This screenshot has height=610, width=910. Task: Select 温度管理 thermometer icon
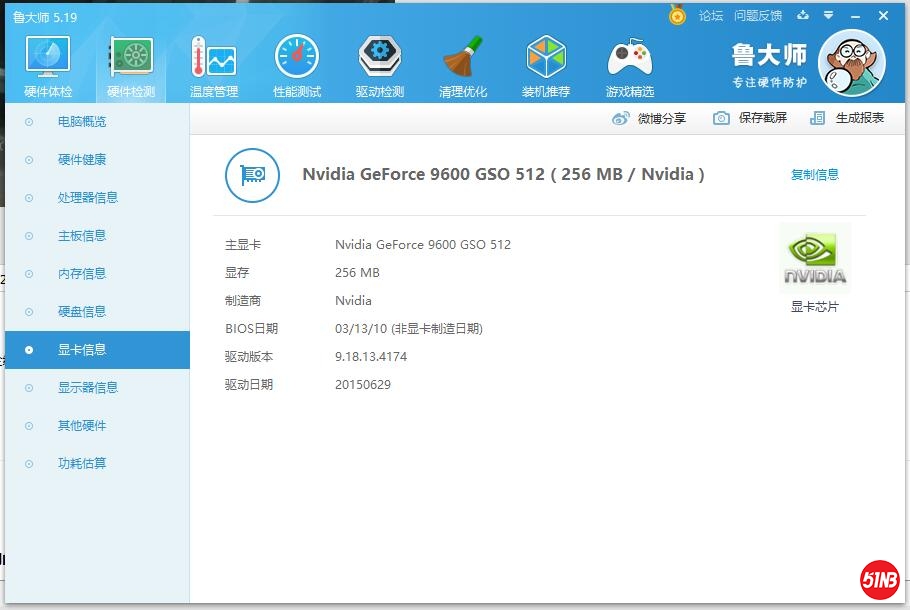pos(214,60)
